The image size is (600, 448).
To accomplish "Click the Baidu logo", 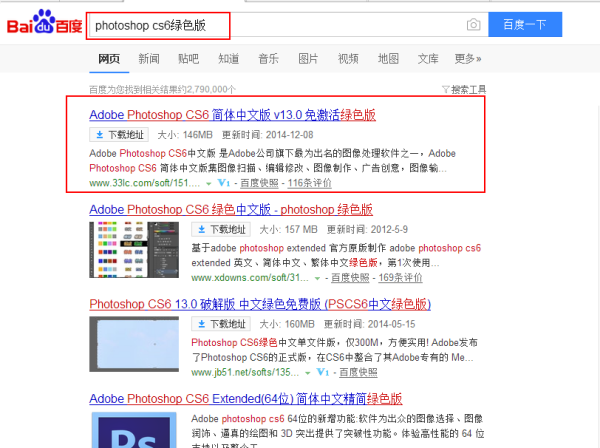I will 44,22.
